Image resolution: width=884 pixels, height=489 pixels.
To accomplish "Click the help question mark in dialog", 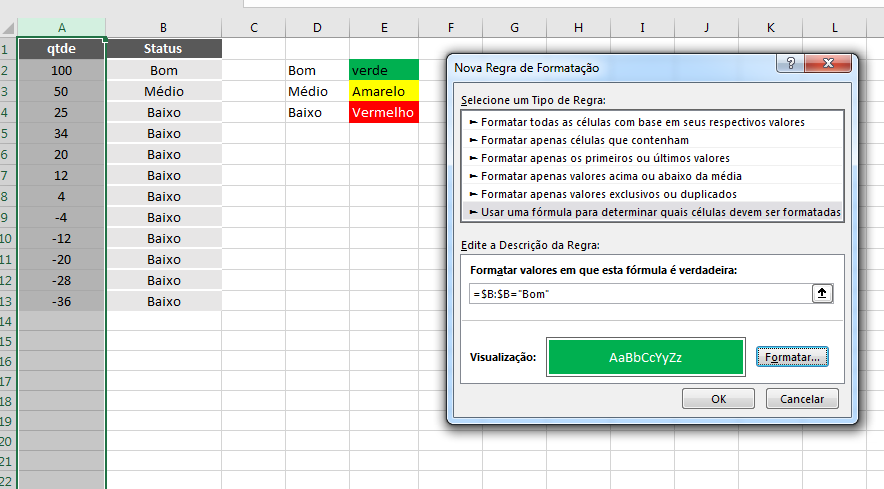I will (x=790, y=63).
